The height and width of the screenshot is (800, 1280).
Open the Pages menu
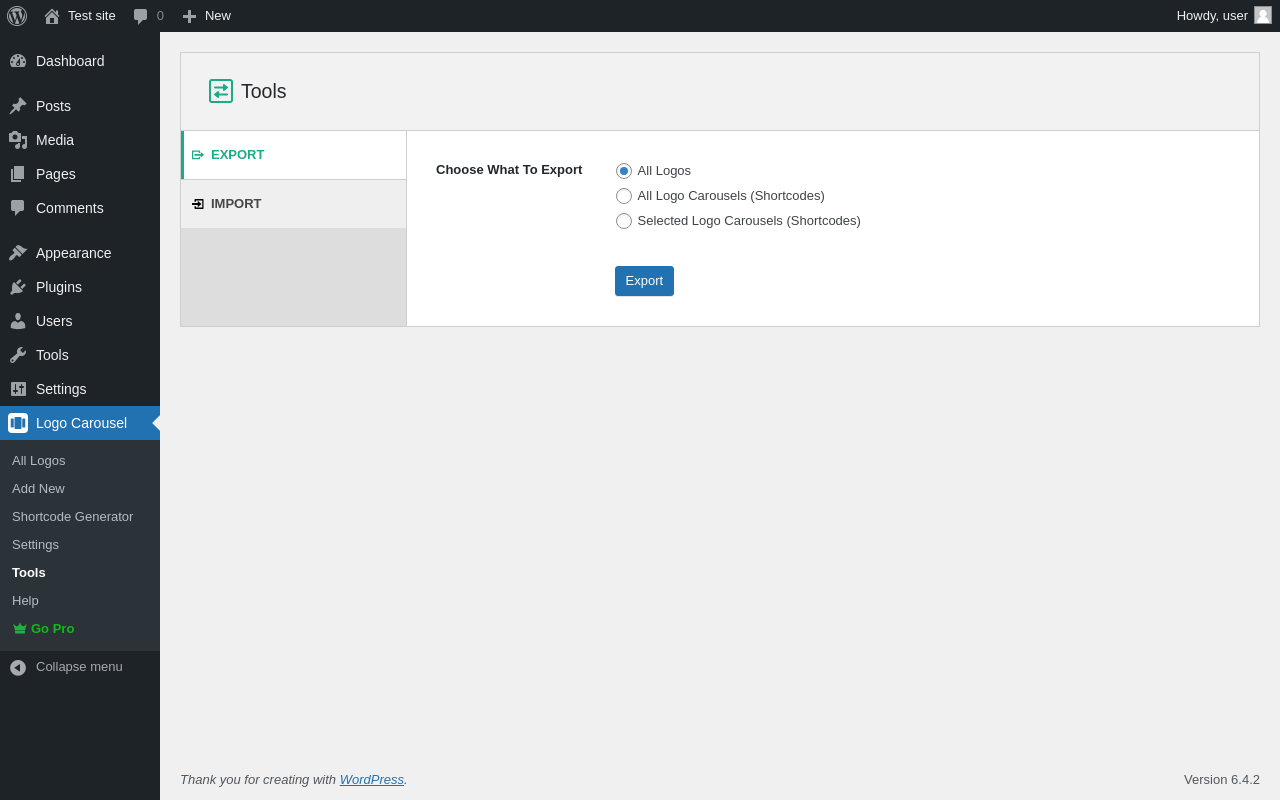pos(80,174)
